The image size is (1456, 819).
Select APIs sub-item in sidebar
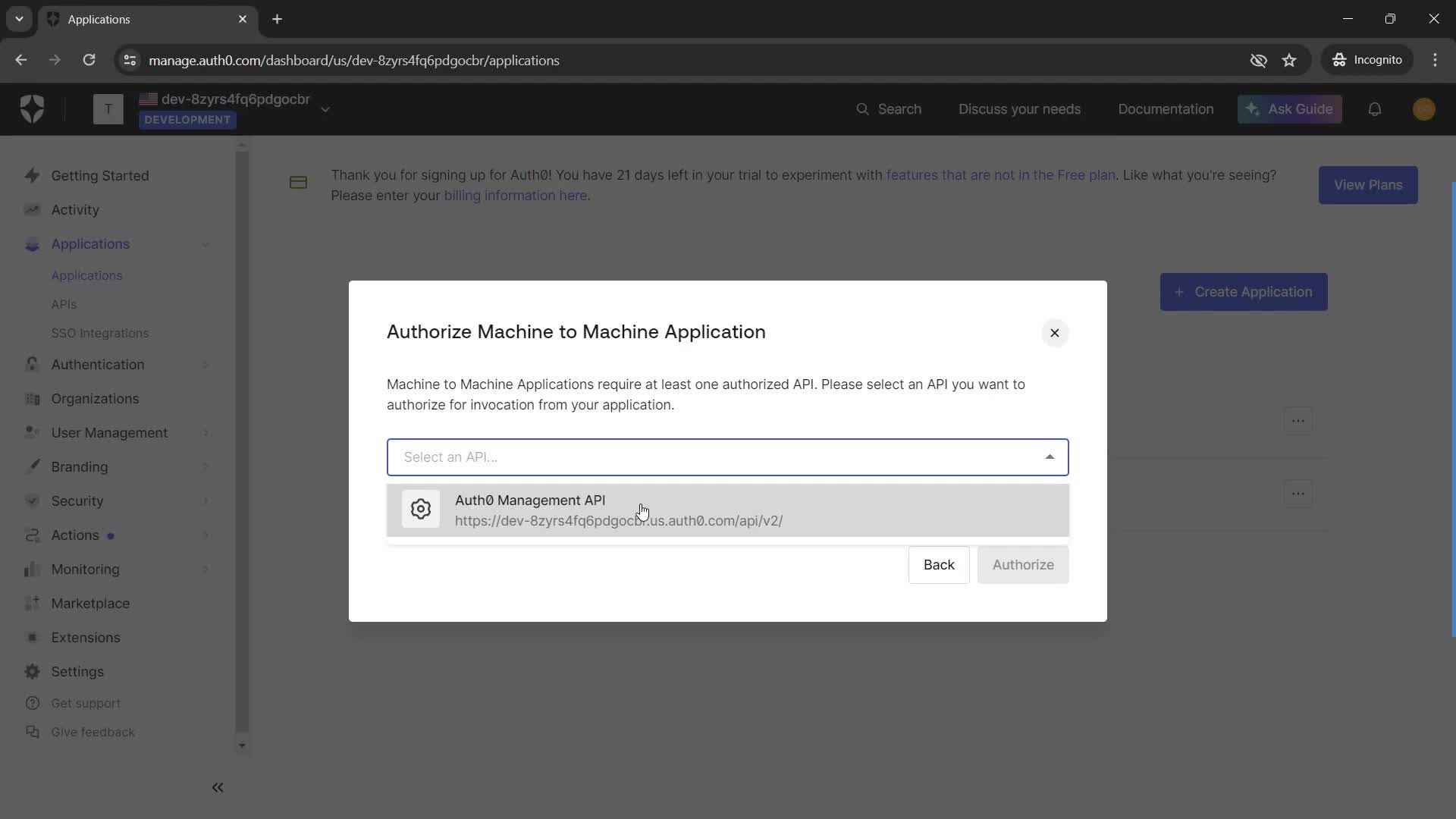tap(64, 304)
